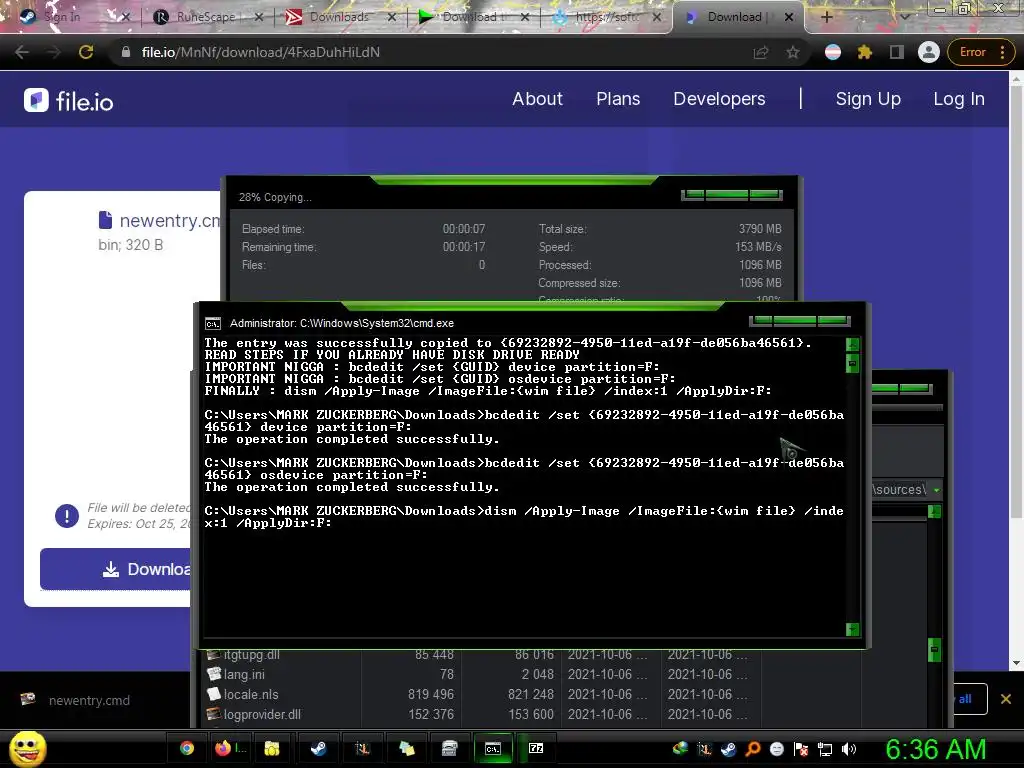Image resolution: width=1024 pixels, height=768 pixels.
Task: Open the tab search chevron
Action: pyautogui.click(x=904, y=17)
